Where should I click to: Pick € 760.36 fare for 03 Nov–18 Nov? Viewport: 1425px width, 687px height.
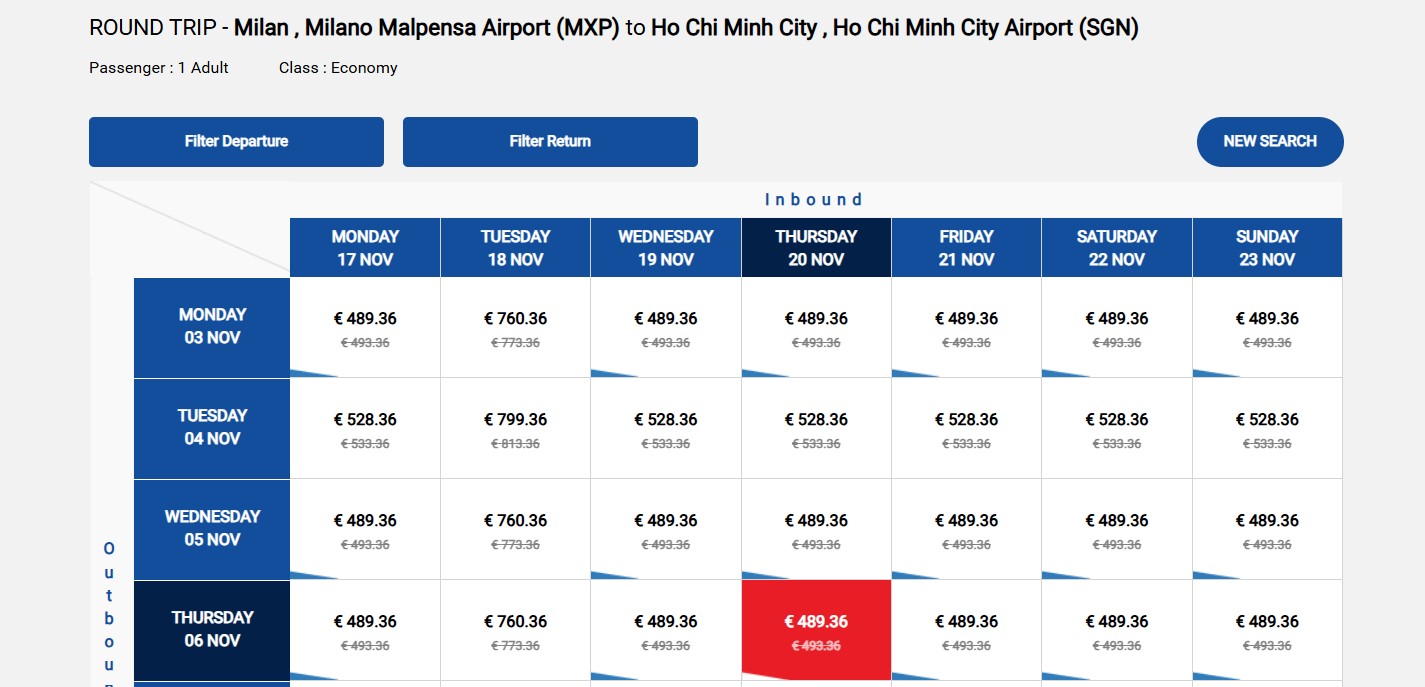[515, 327]
